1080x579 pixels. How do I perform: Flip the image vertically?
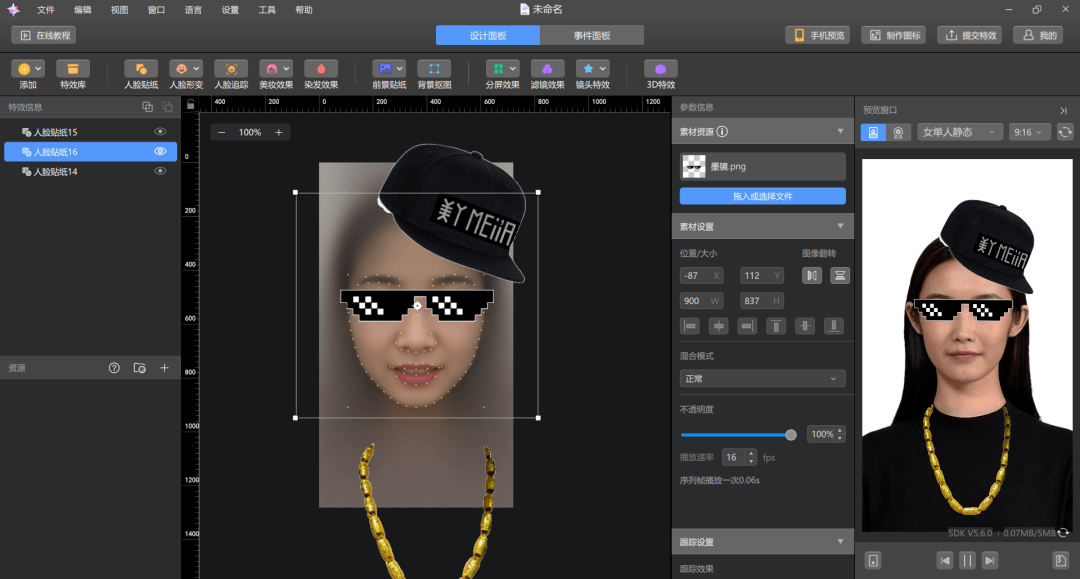(x=840, y=275)
